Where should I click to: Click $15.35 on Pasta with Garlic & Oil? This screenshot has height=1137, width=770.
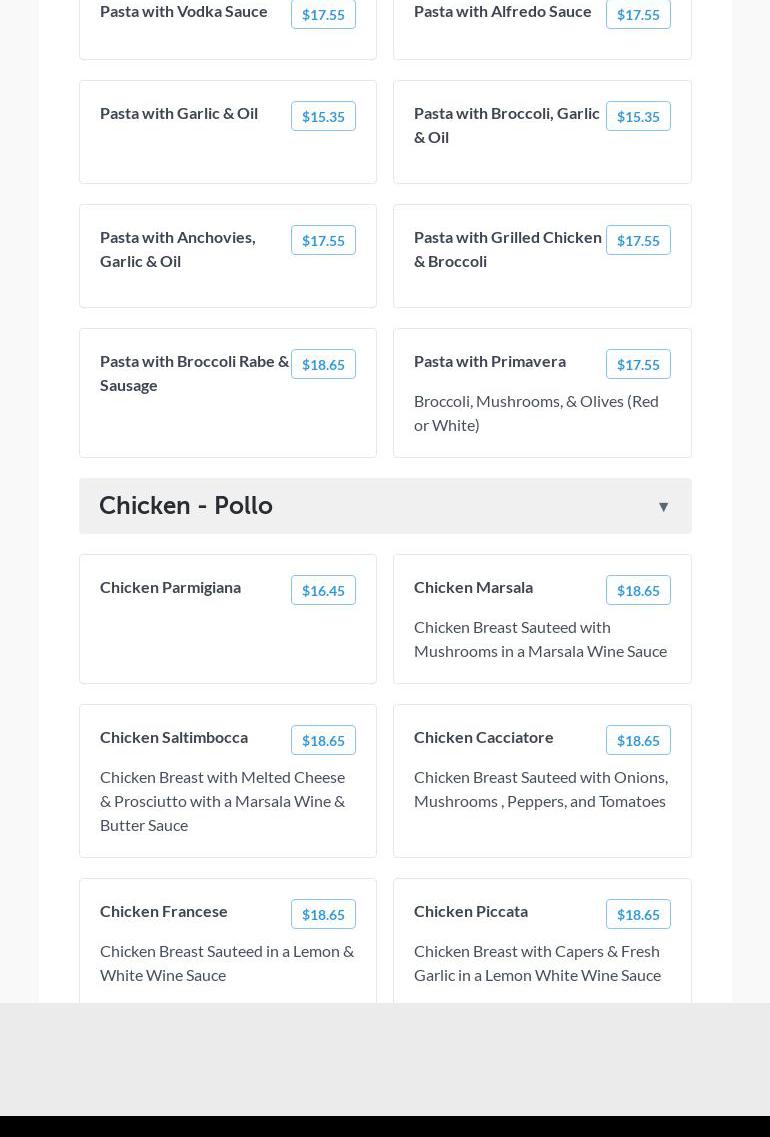(323, 117)
